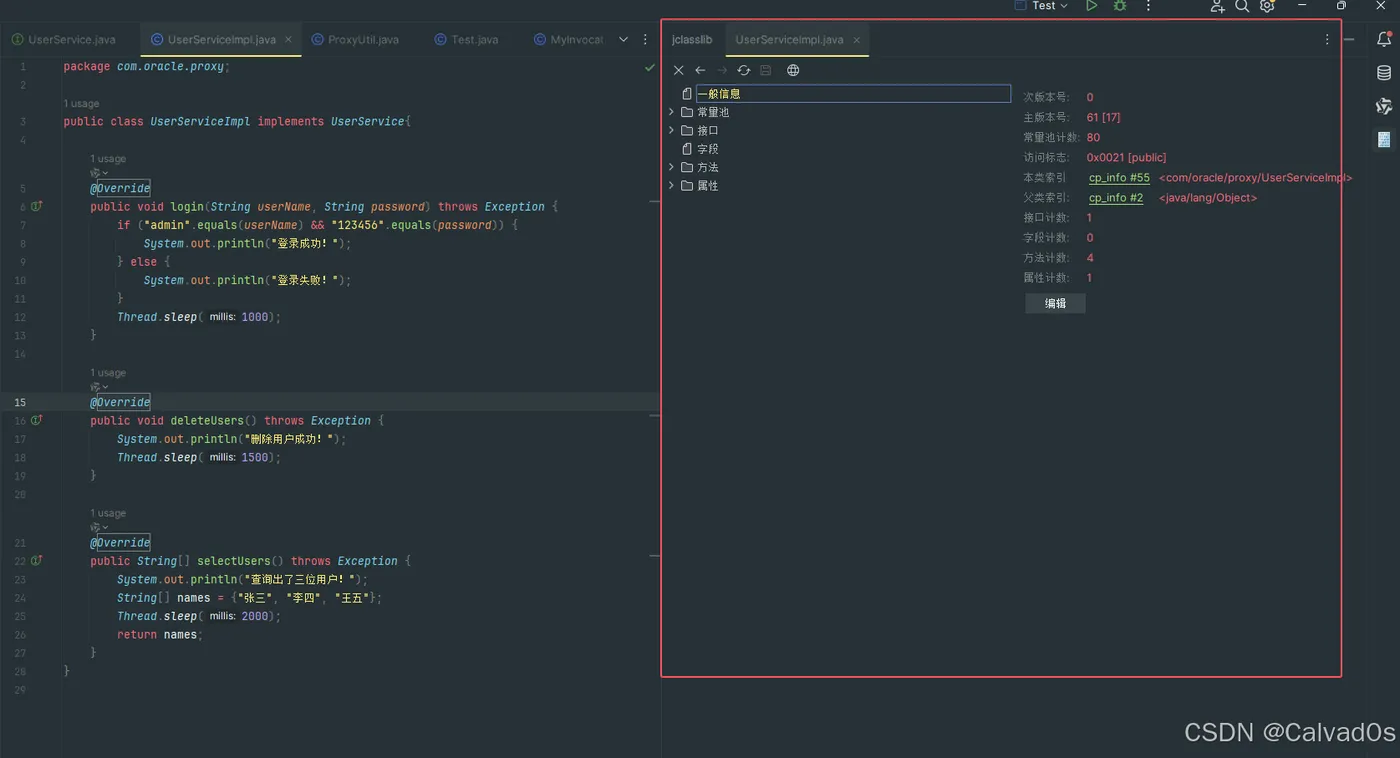Go back using the jclasslib left arrow
Screen dimensions: 1400x758
(700, 70)
